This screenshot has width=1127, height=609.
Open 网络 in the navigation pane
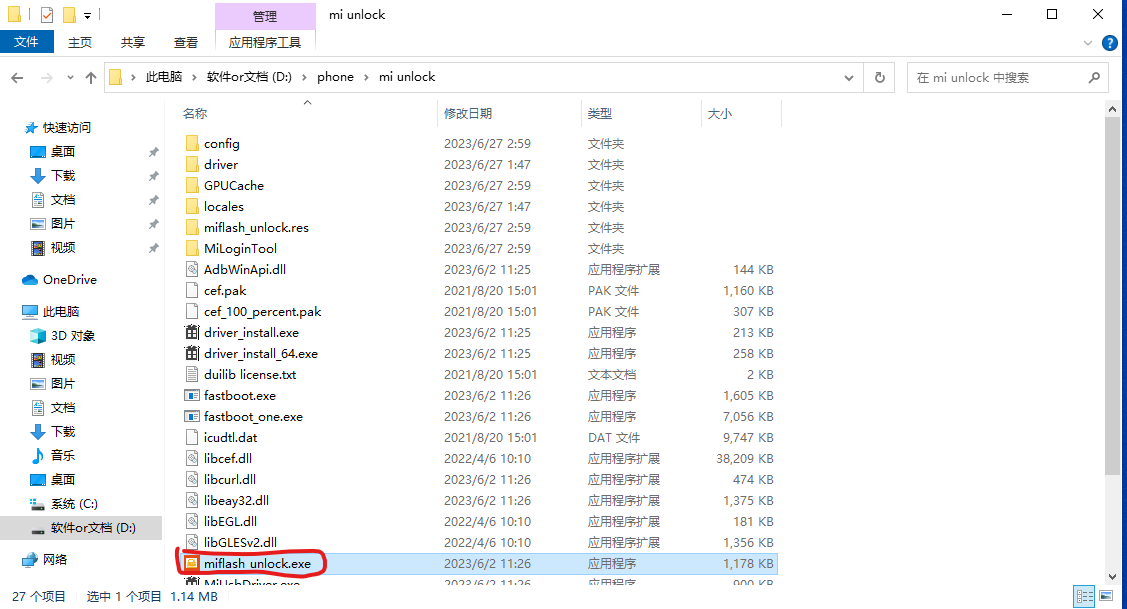(x=45, y=559)
